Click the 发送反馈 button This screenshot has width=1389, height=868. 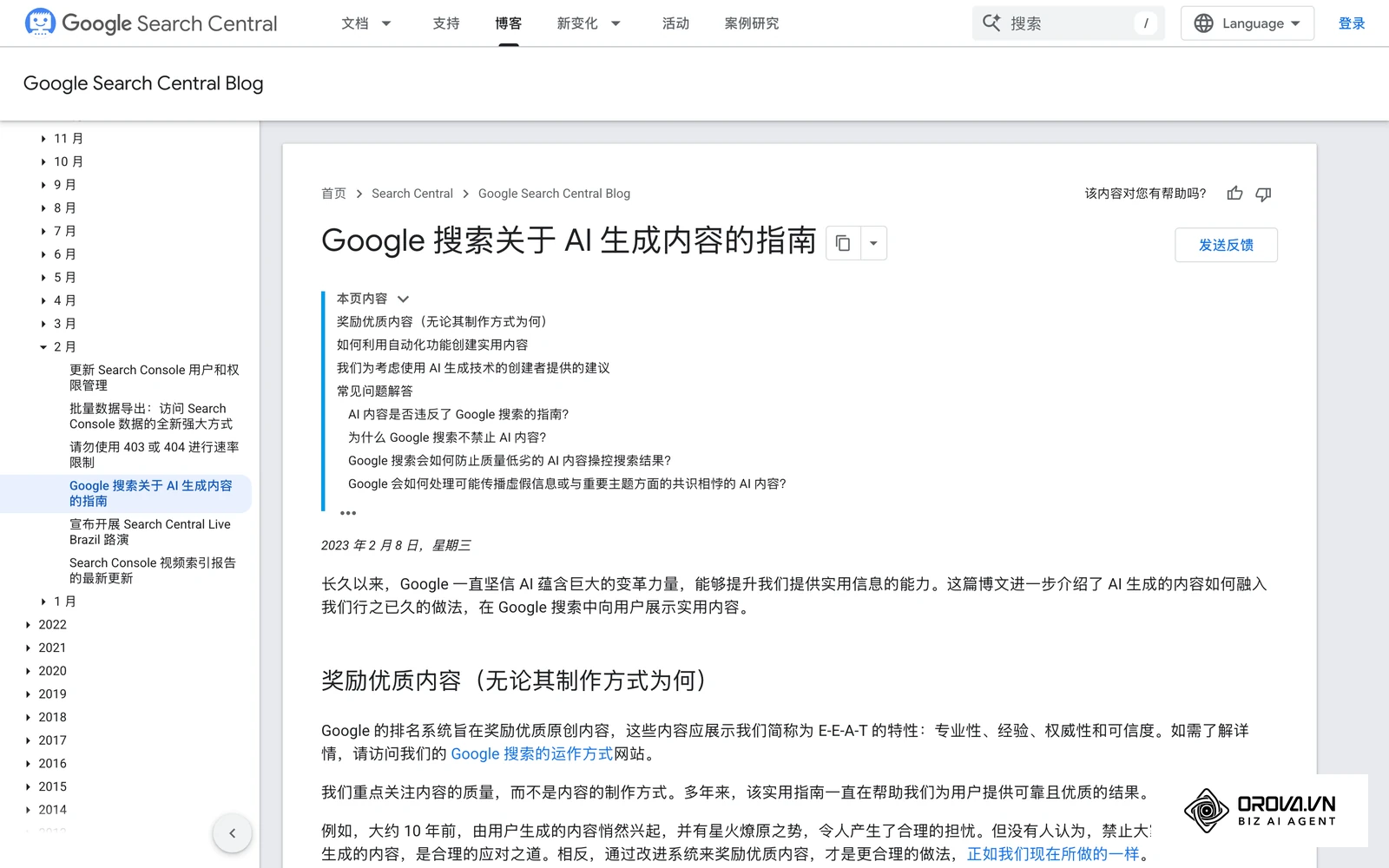[x=1226, y=245]
